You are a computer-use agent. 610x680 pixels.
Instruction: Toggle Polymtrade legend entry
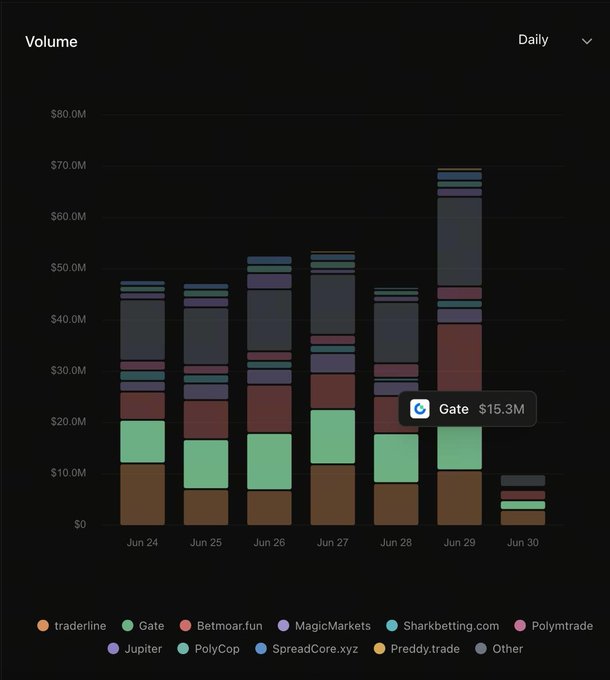554,626
